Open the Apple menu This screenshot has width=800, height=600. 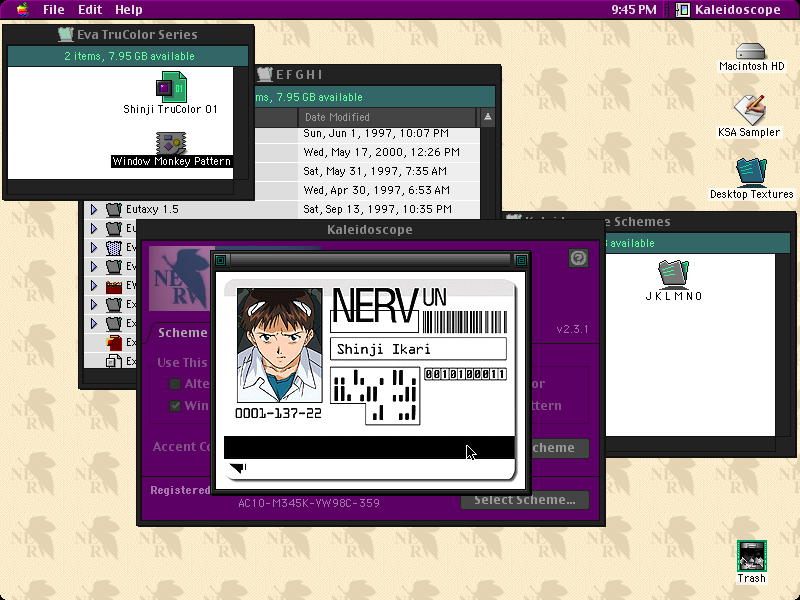click(x=22, y=9)
